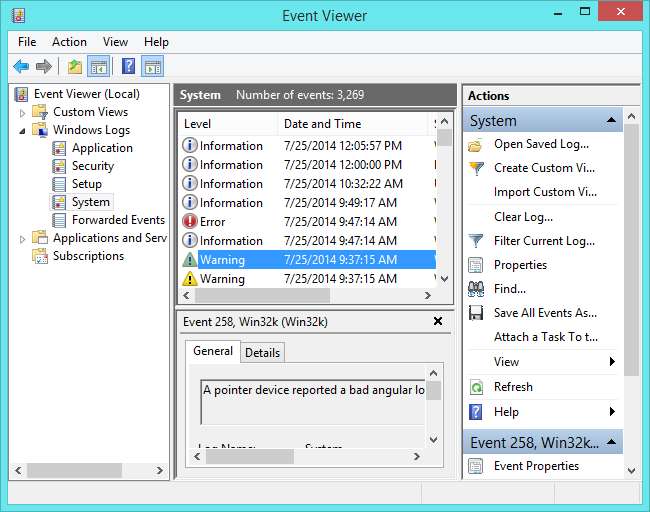Click the green Refresh icon

pos(477,387)
